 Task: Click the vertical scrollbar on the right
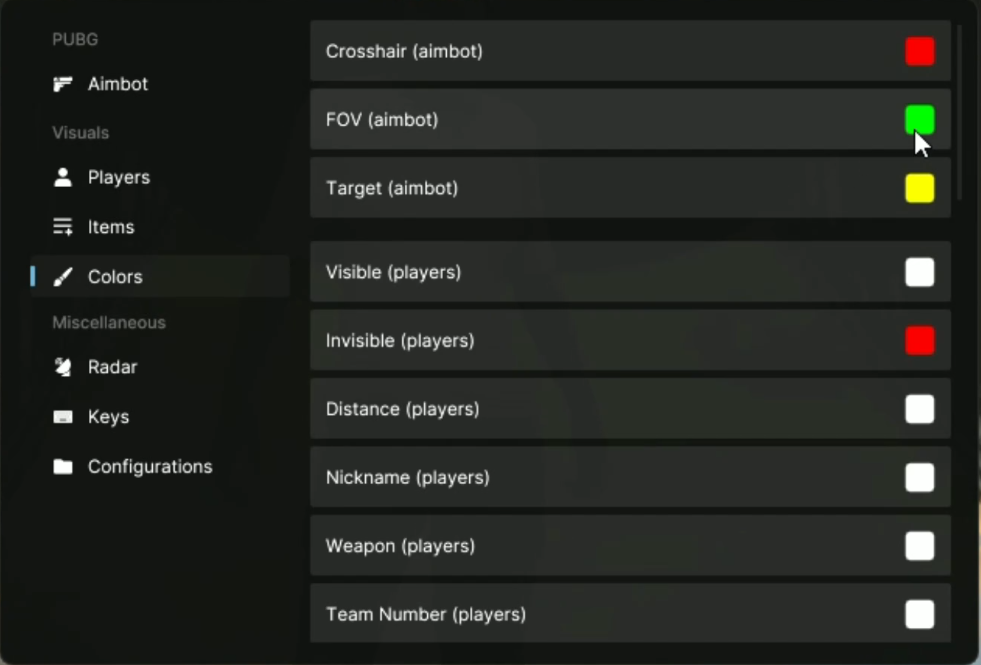coord(960,110)
